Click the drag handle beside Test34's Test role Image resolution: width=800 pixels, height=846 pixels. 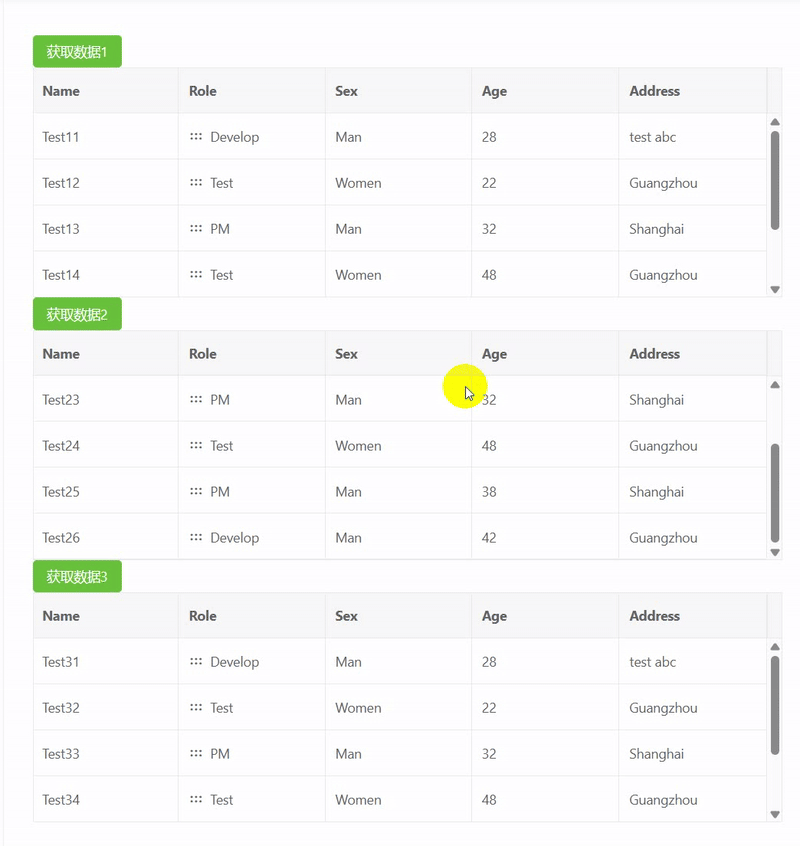197,800
